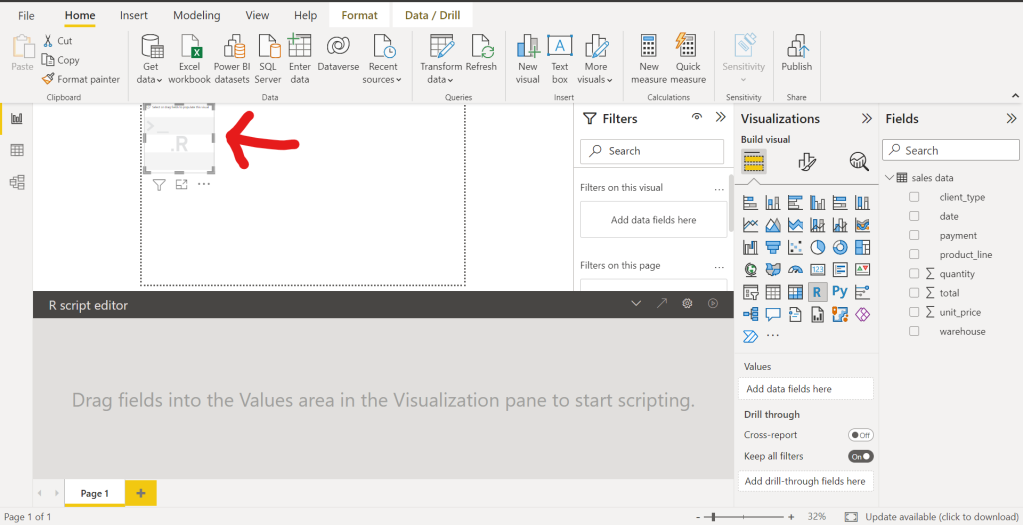The width and height of the screenshot is (1023, 525).
Task: Choose the funnel chart visual
Action: (x=773, y=247)
